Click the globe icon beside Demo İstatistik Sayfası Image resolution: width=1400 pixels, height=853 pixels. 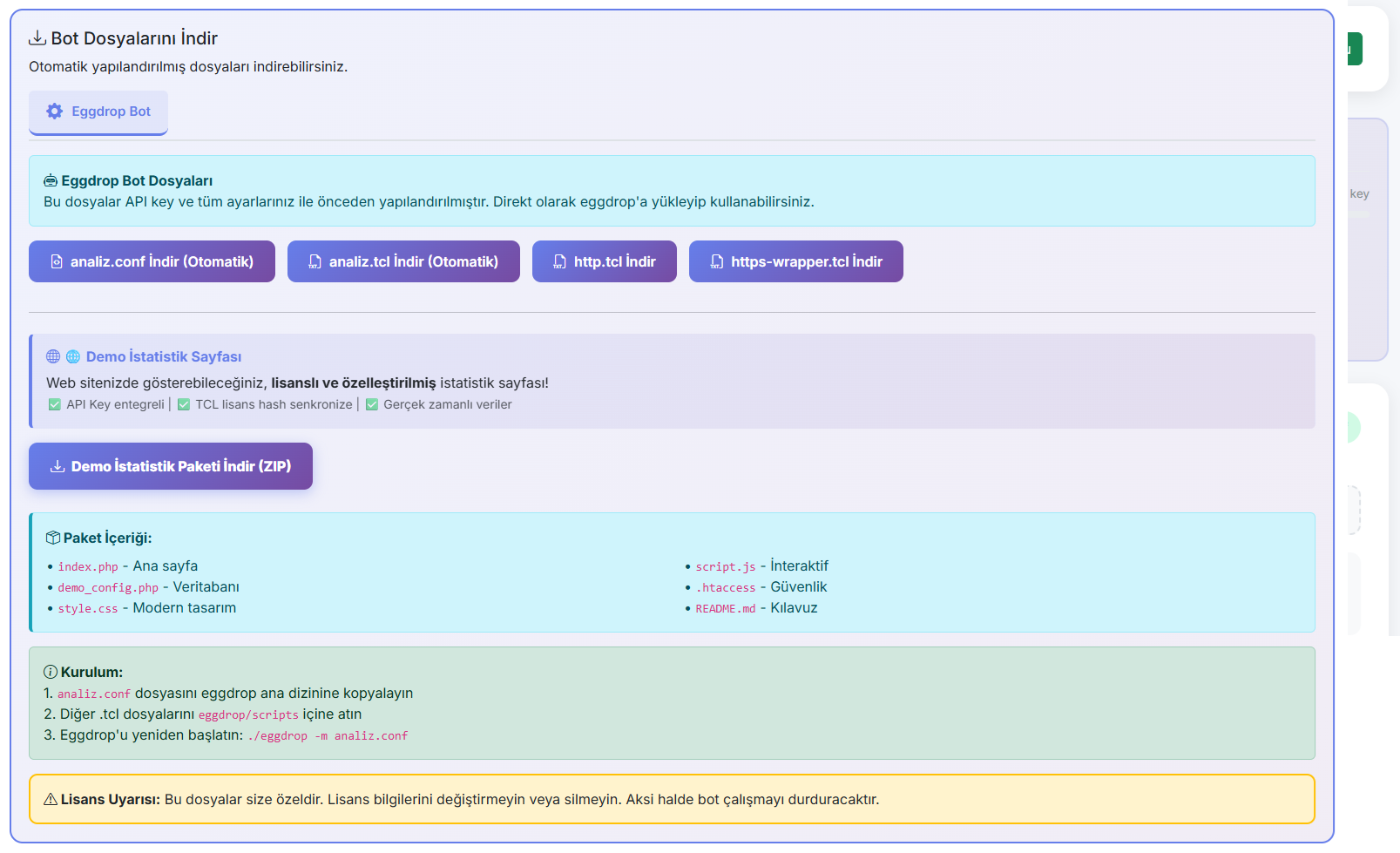(53, 356)
